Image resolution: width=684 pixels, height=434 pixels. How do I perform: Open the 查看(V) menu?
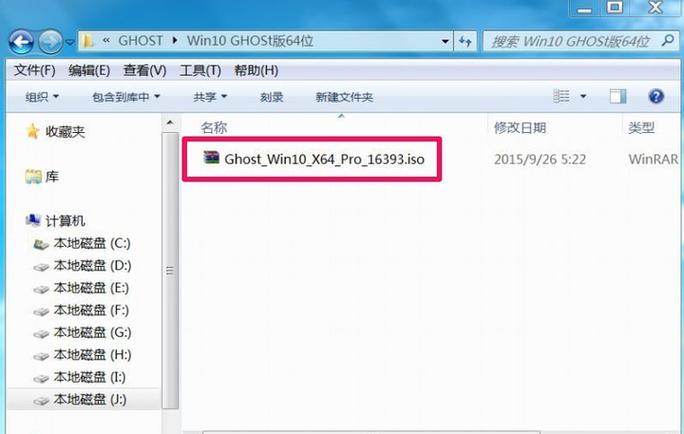(145, 70)
